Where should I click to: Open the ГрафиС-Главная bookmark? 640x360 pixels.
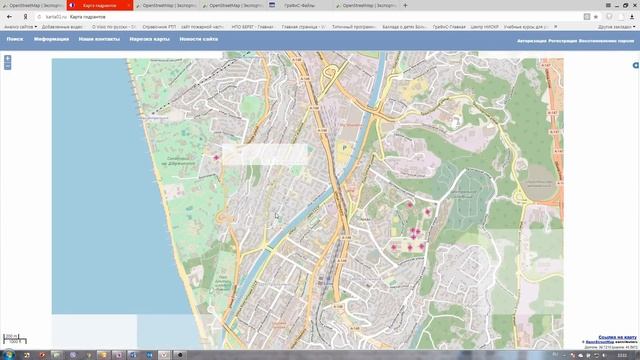449,27
